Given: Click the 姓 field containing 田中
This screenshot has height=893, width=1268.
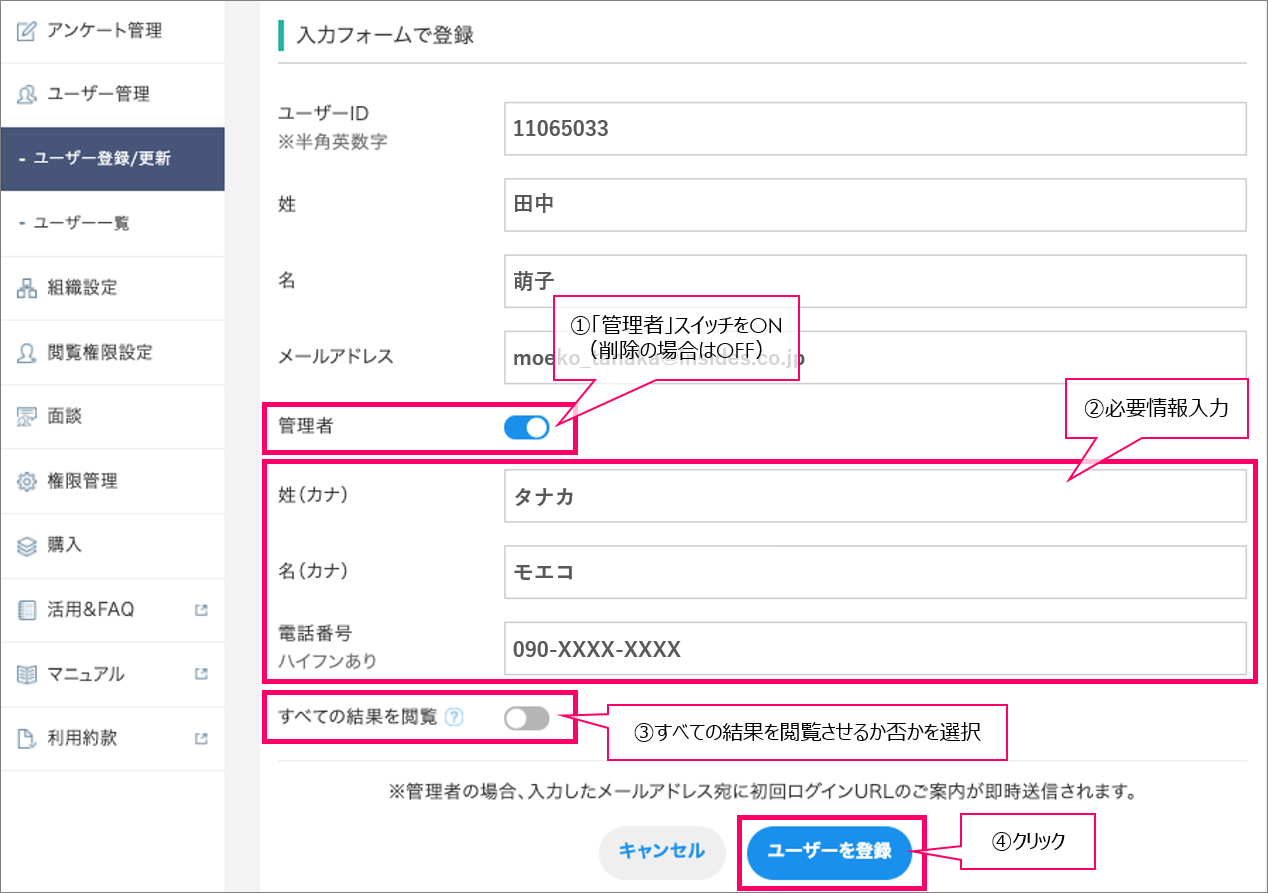Looking at the screenshot, I should pos(875,204).
